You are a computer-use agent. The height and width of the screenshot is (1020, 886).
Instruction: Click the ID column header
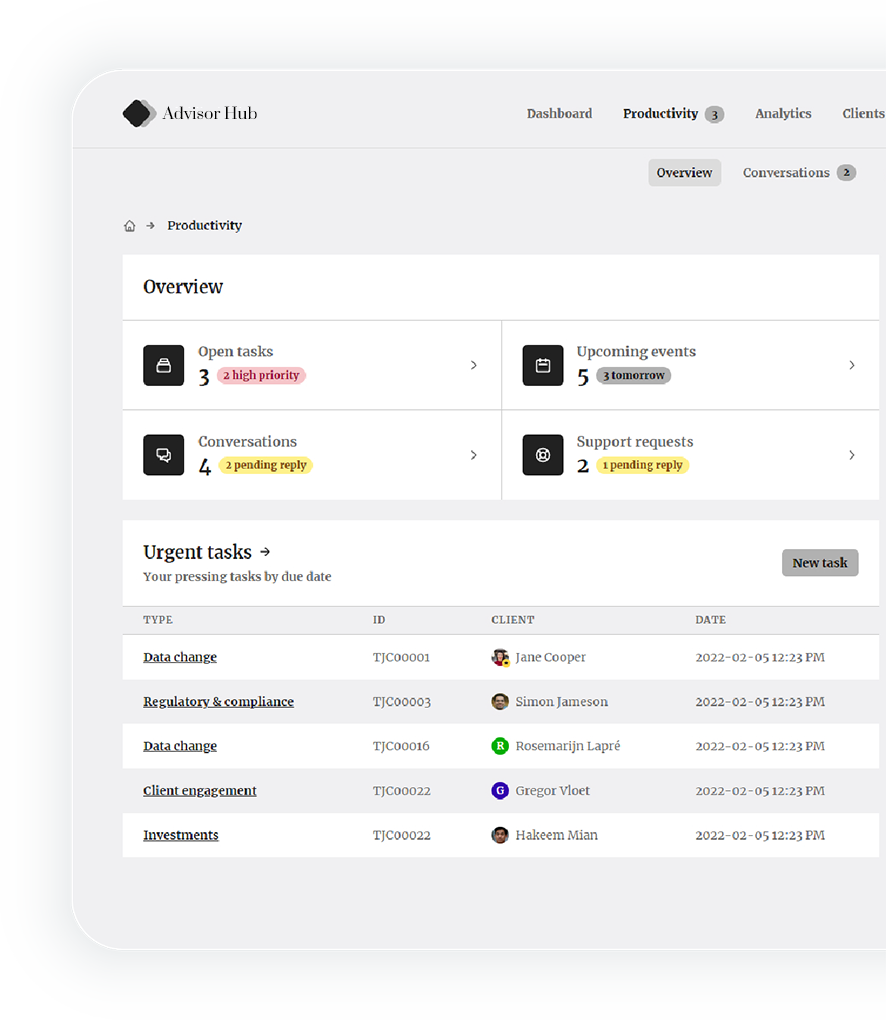pos(379,620)
